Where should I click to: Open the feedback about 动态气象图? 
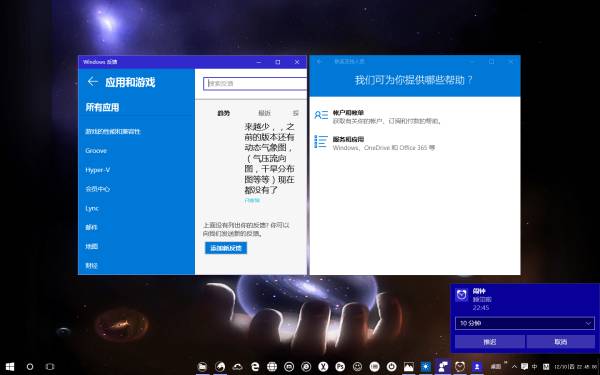(x=269, y=158)
